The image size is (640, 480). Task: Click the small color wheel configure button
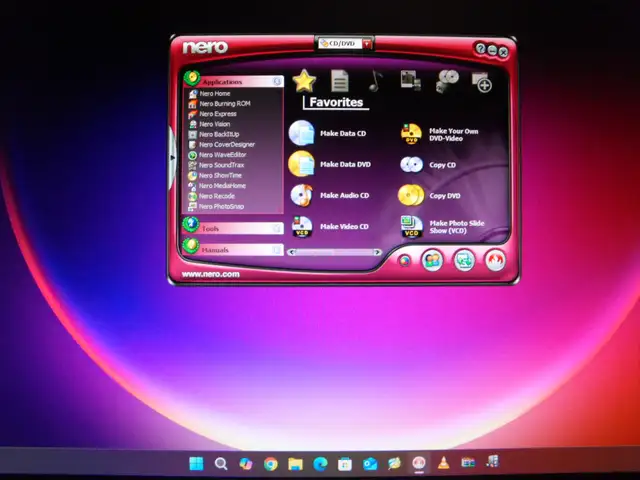(x=404, y=260)
